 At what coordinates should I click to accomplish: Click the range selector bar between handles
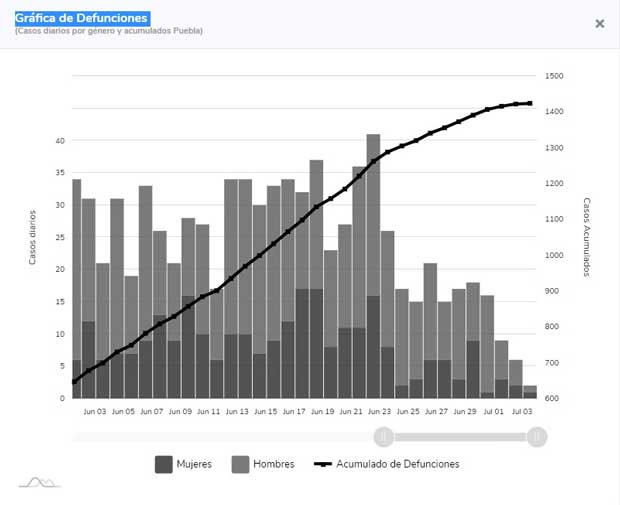pyautogui.click(x=460, y=437)
